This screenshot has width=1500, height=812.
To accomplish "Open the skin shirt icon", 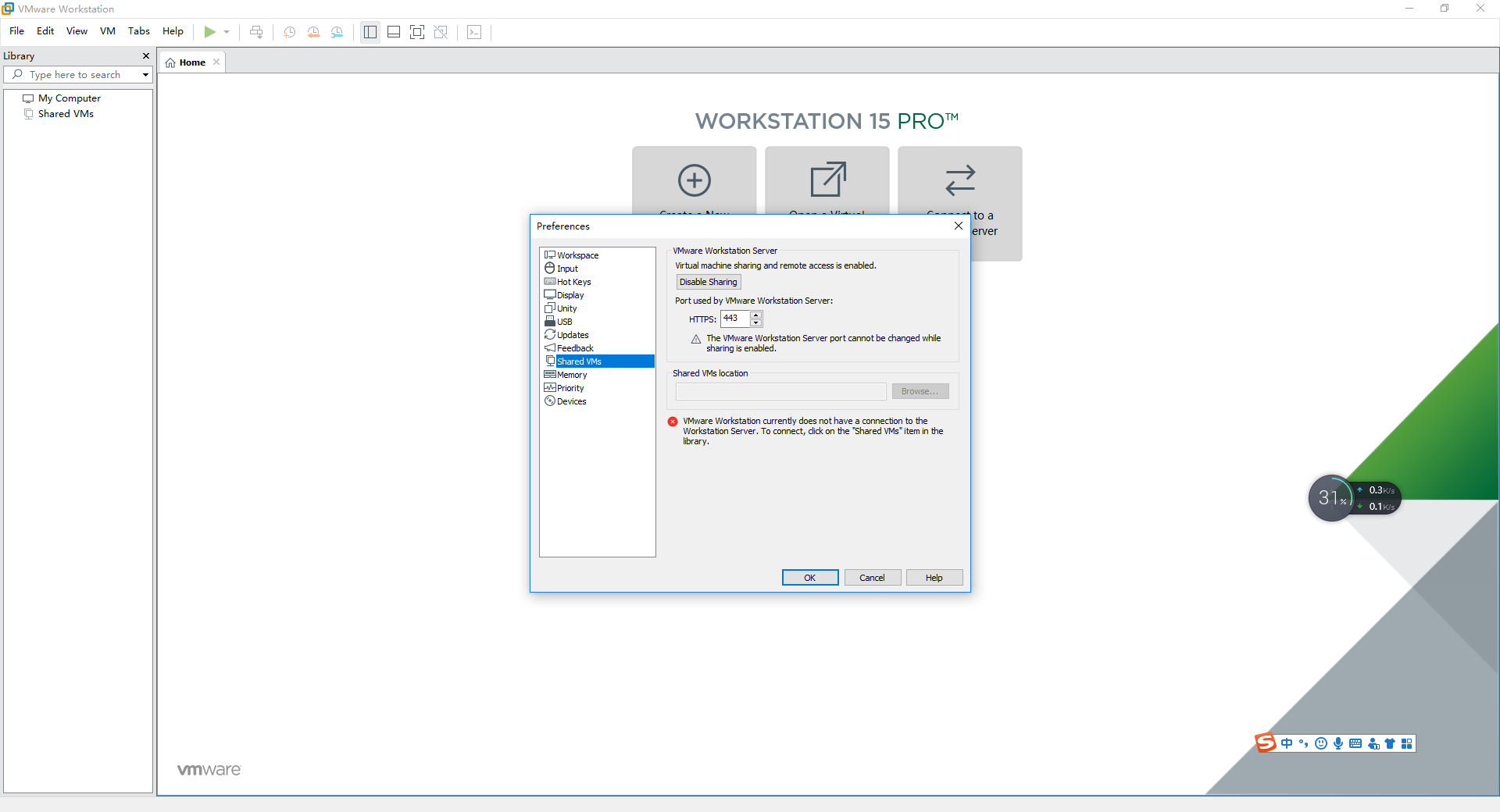I will click(1390, 743).
